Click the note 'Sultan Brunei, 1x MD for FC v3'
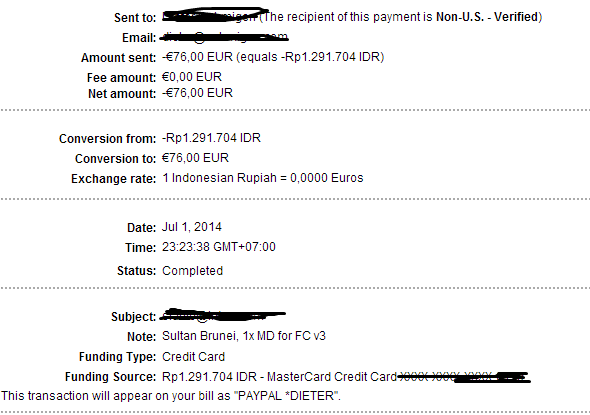This screenshot has height=415, width=590. (x=244, y=336)
